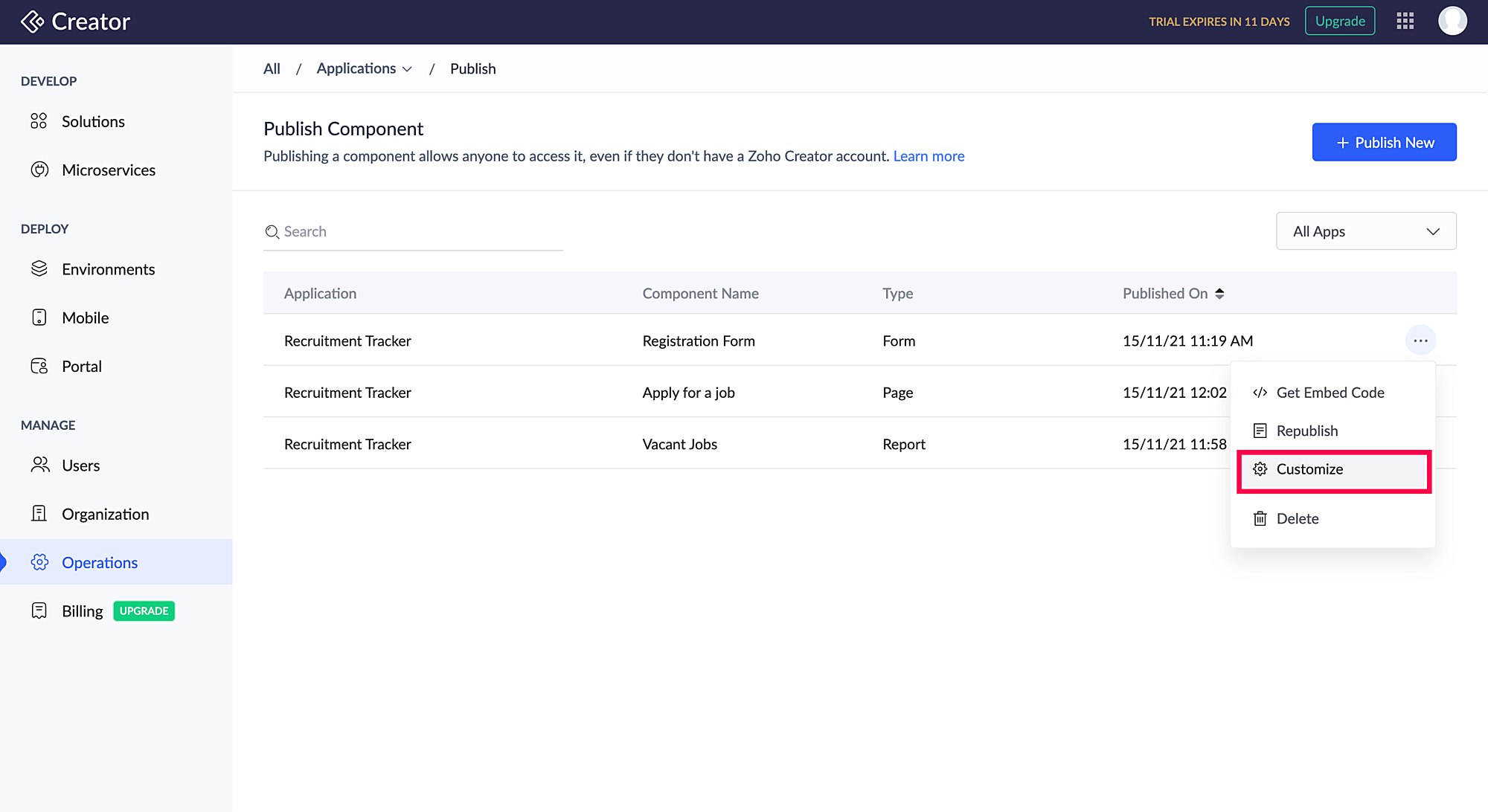
Task: Click the Upgrade button in header
Action: 1339,21
